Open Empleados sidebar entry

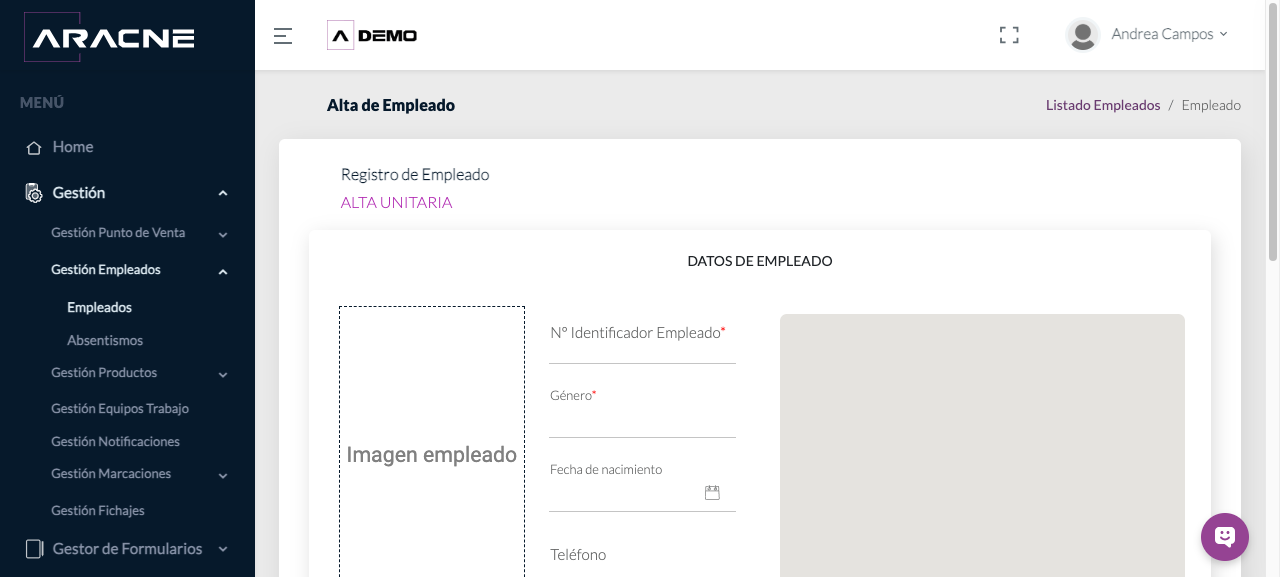coord(99,308)
